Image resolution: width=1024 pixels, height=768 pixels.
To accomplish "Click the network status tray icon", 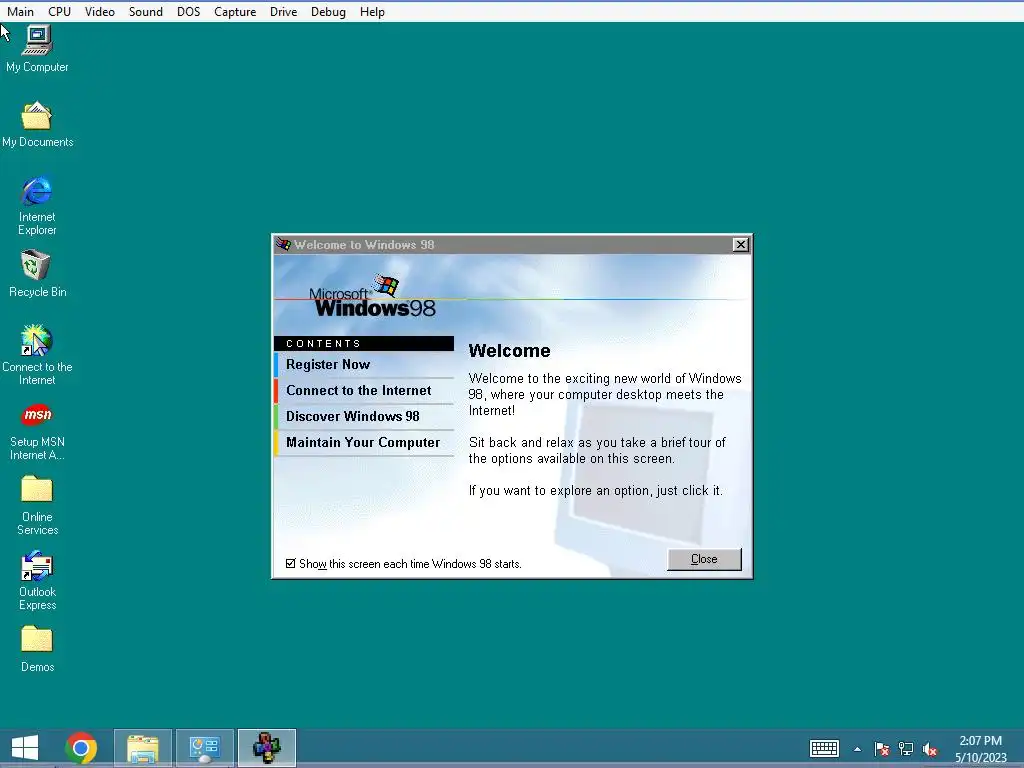I will pyautogui.click(x=906, y=749).
